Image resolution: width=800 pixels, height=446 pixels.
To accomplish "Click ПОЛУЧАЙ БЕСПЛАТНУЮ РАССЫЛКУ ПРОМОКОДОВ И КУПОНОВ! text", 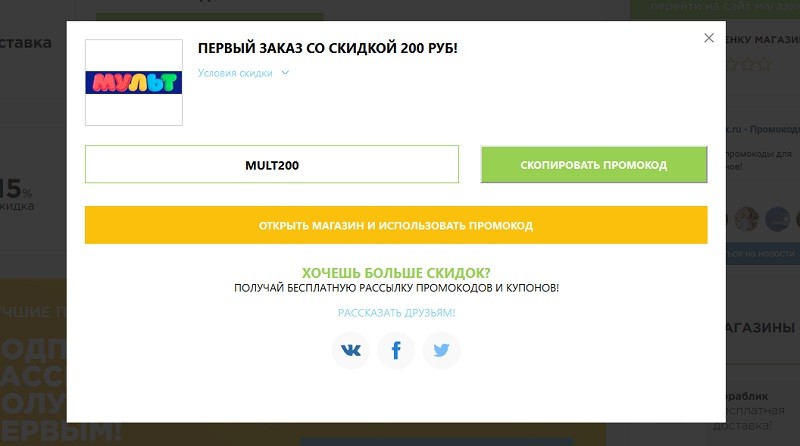I will click(396, 288).
